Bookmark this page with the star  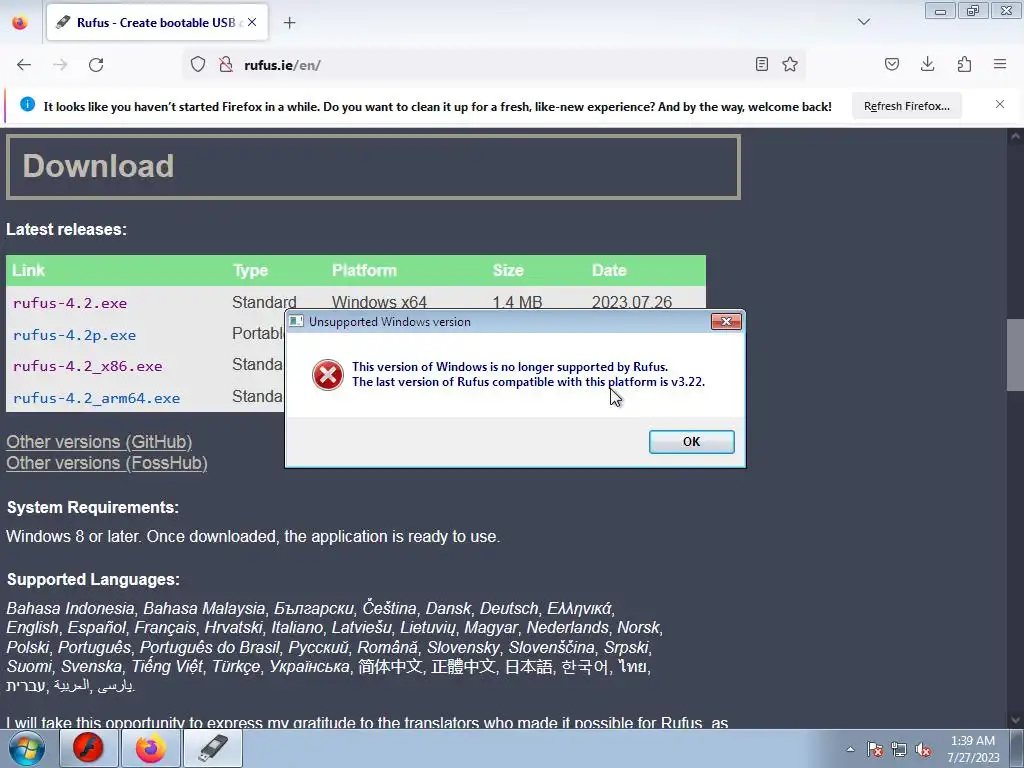[x=790, y=64]
